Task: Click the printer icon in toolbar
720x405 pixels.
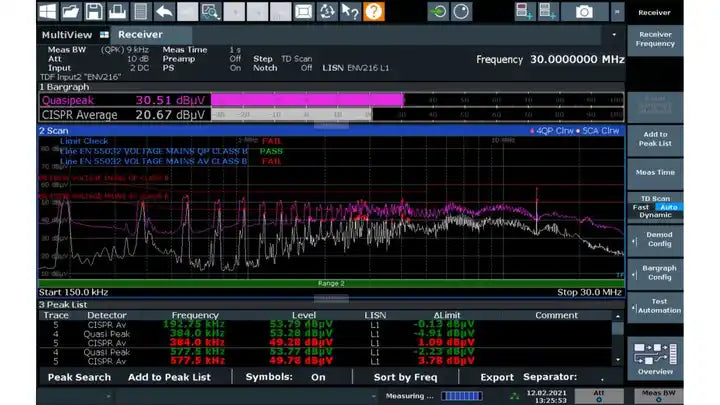Action: click(117, 12)
